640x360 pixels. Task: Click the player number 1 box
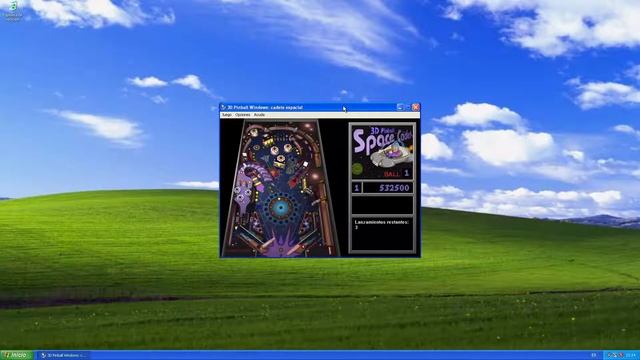pos(356,188)
